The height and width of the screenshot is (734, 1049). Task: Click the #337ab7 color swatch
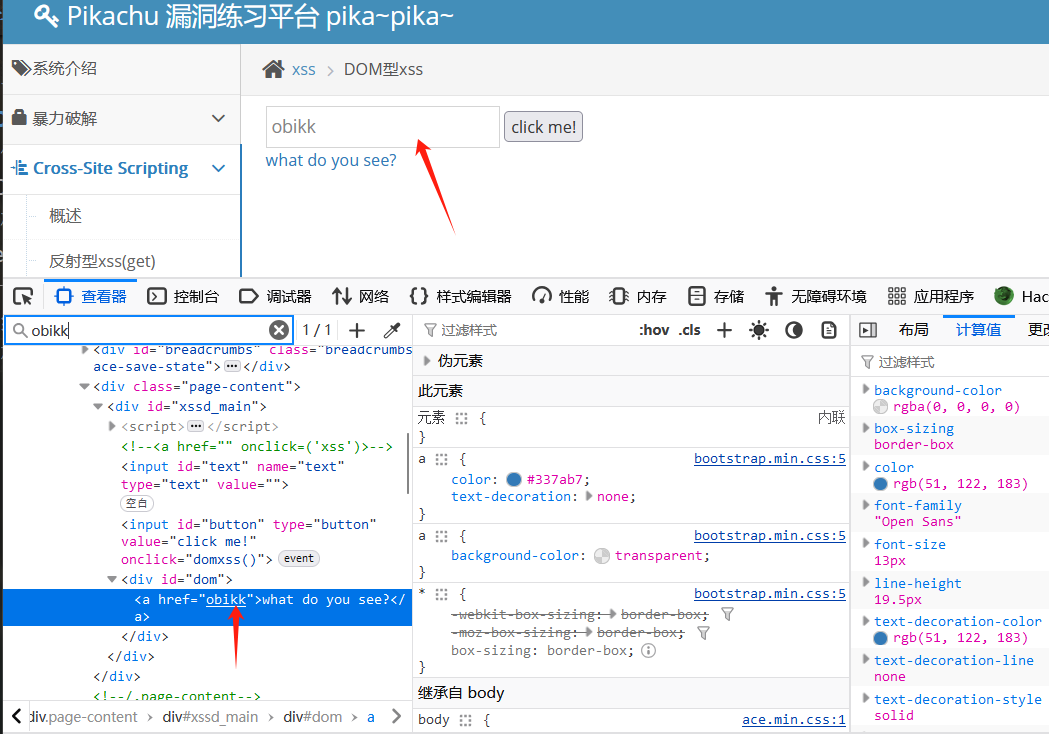[514, 479]
